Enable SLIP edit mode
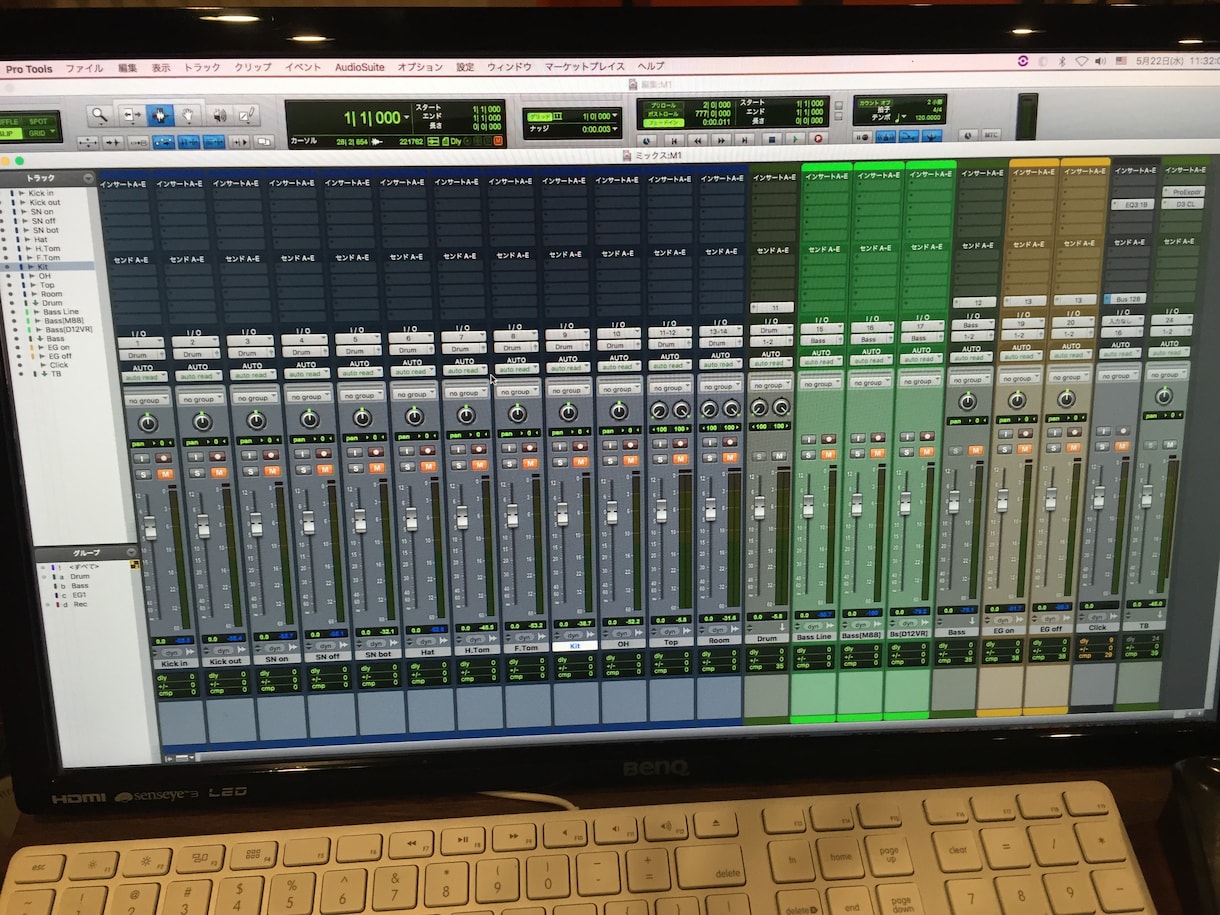The image size is (1220, 915). click(x=8, y=133)
